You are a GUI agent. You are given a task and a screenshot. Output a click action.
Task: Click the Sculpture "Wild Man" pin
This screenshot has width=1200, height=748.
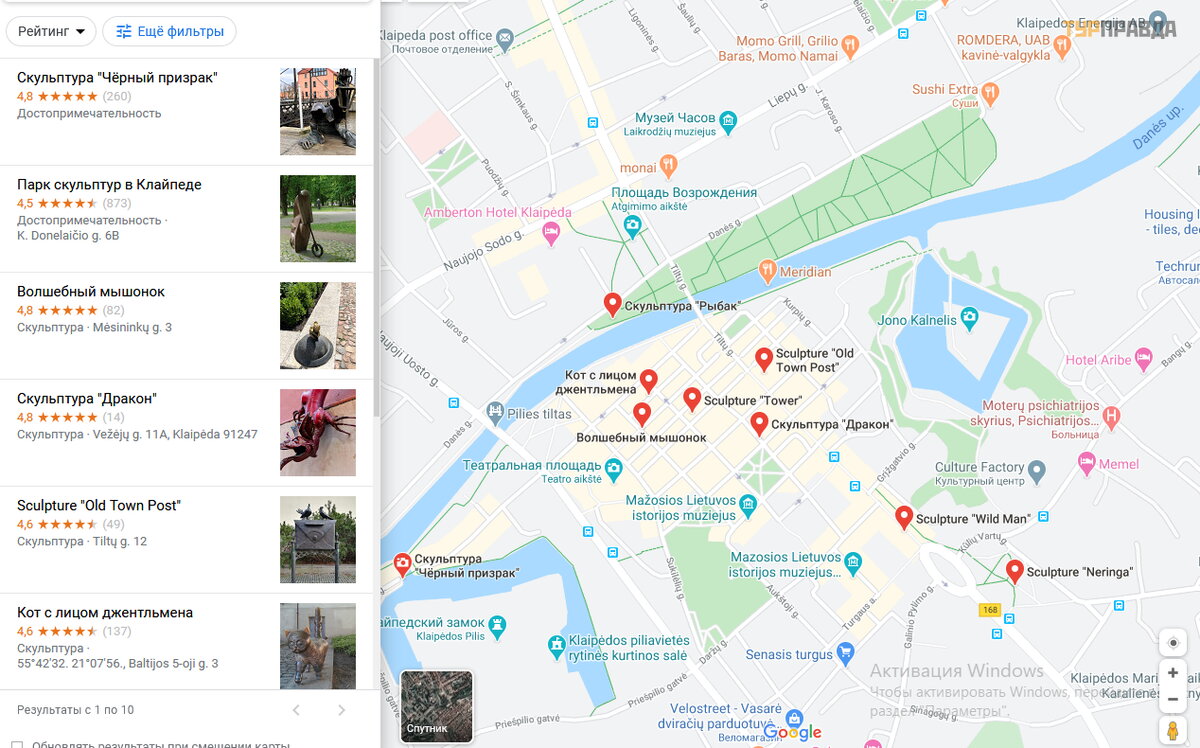point(904,518)
